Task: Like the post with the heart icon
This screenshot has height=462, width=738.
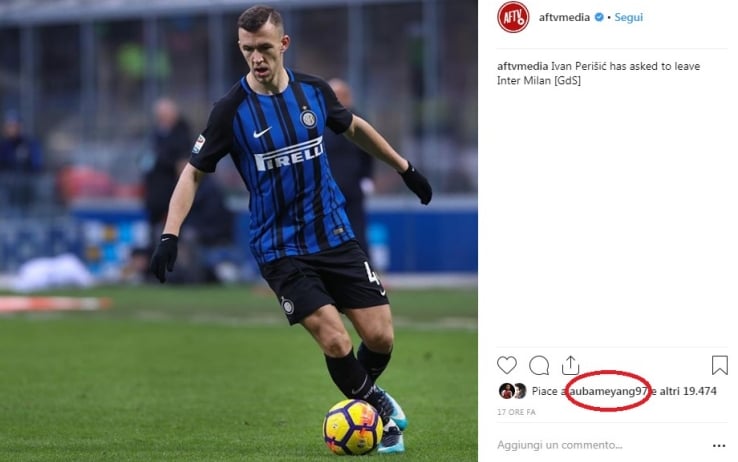Action: [507, 365]
